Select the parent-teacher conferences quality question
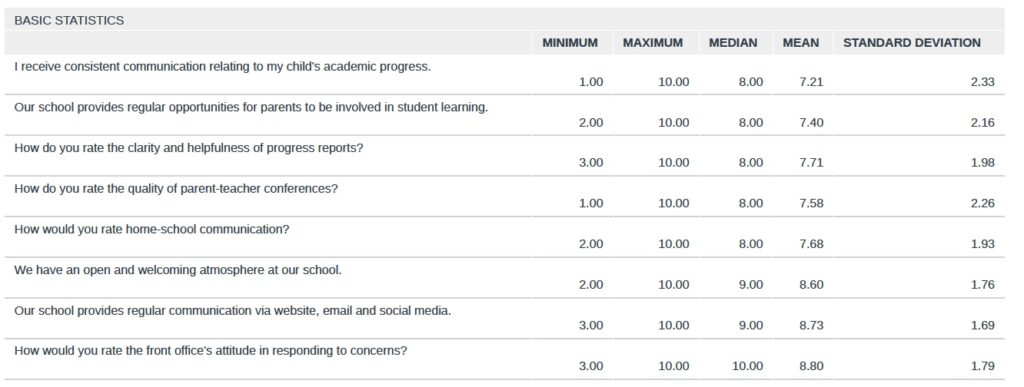 point(176,189)
